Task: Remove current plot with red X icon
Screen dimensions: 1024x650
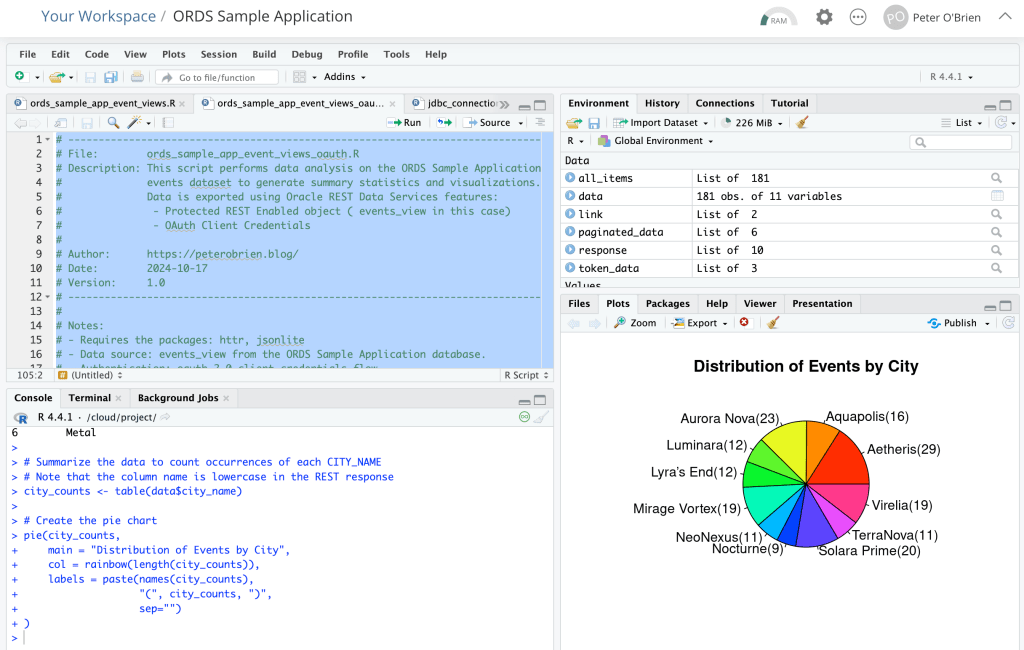Action: click(x=744, y=323)
